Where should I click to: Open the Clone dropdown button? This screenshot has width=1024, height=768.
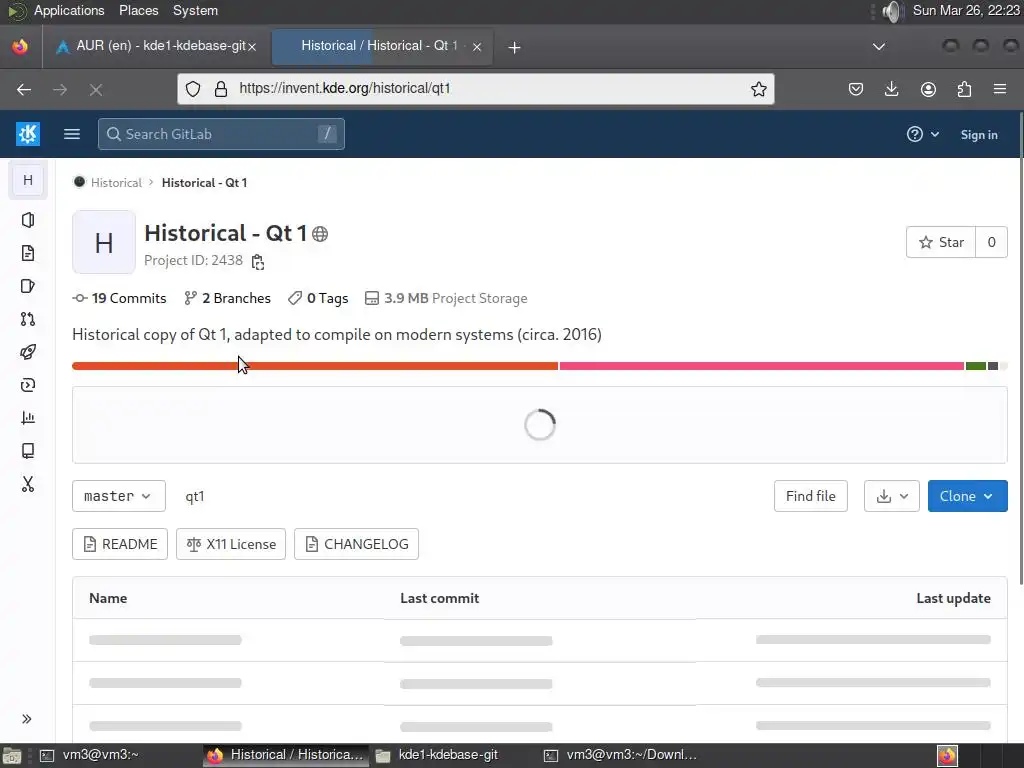(967, 496)
